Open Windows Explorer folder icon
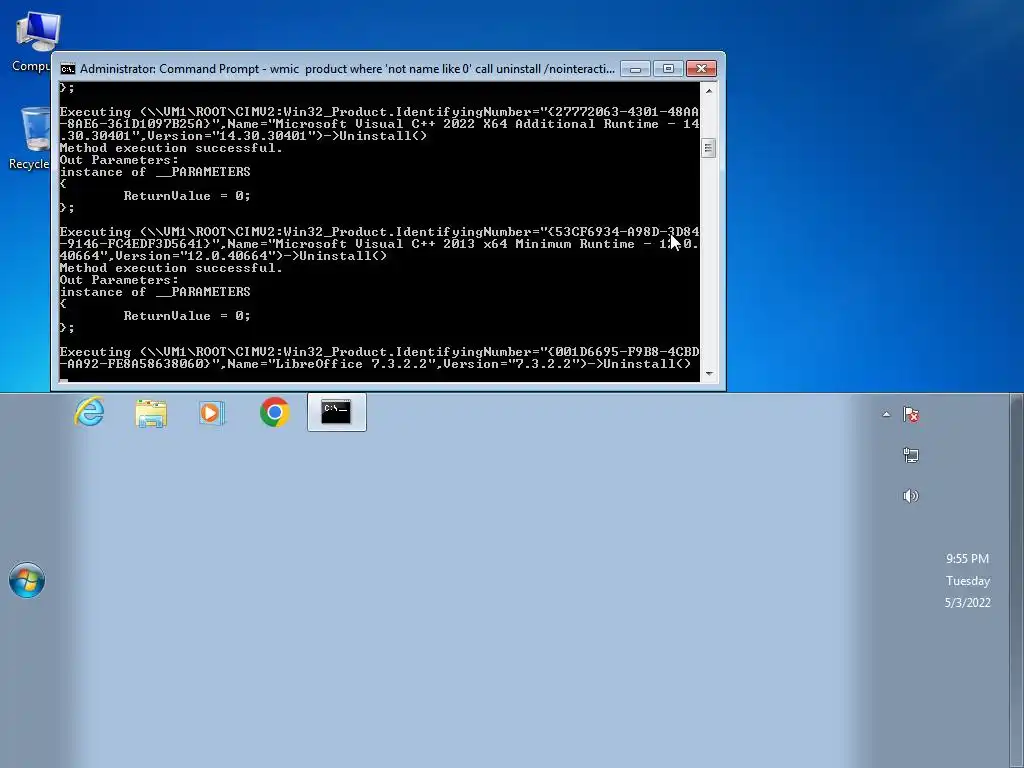1024x768 pixels. [x=151, y=413]
